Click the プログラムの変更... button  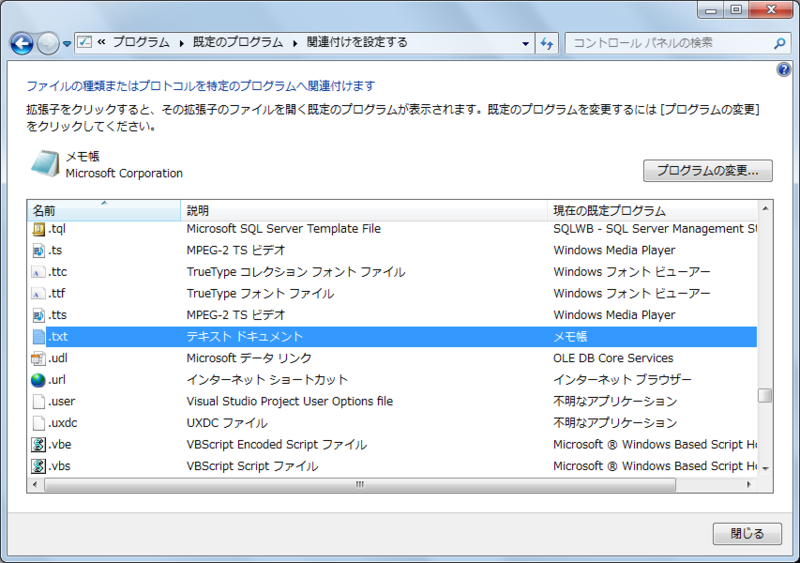coord(708,170)
